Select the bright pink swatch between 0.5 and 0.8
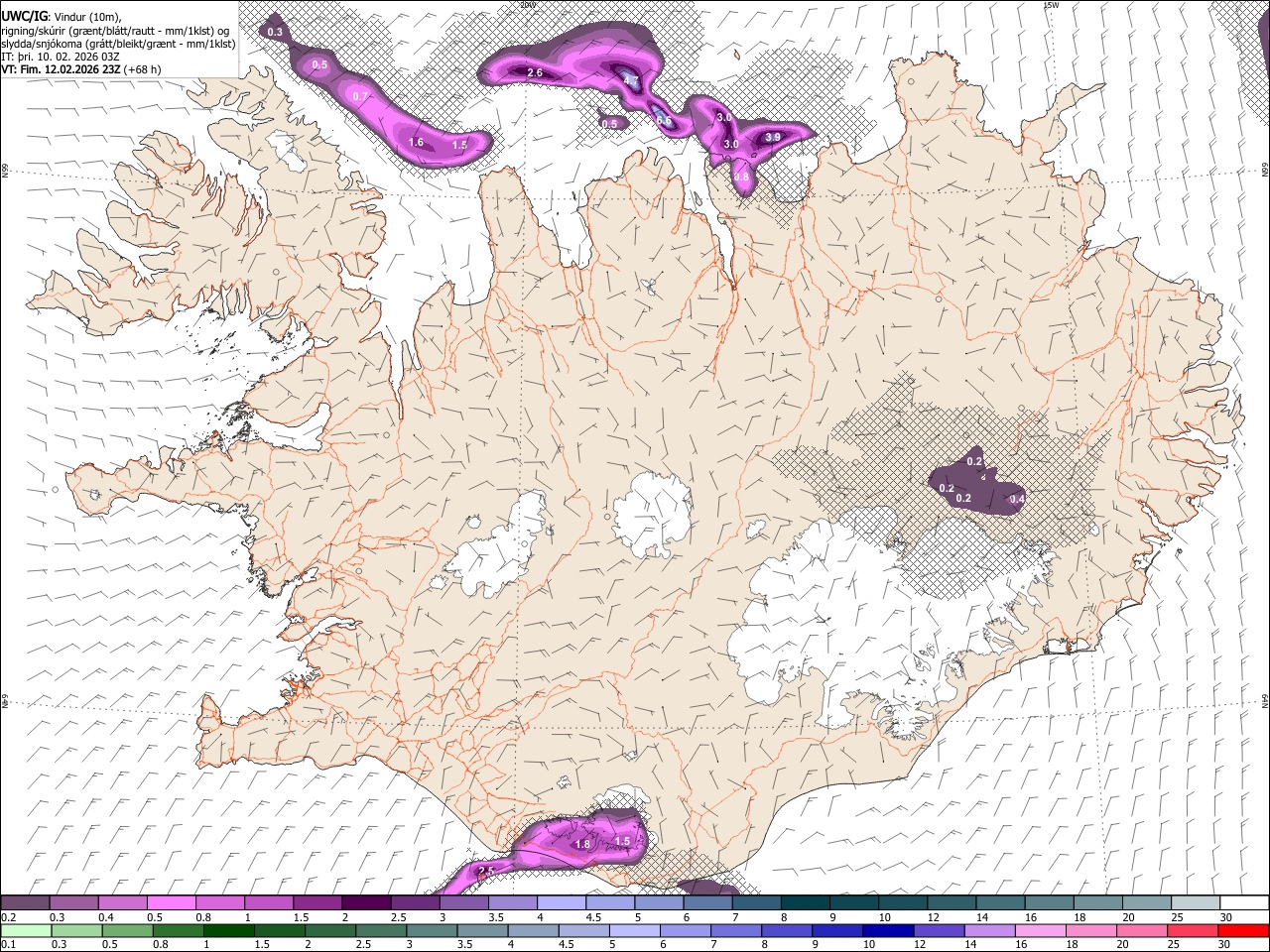 171,902
